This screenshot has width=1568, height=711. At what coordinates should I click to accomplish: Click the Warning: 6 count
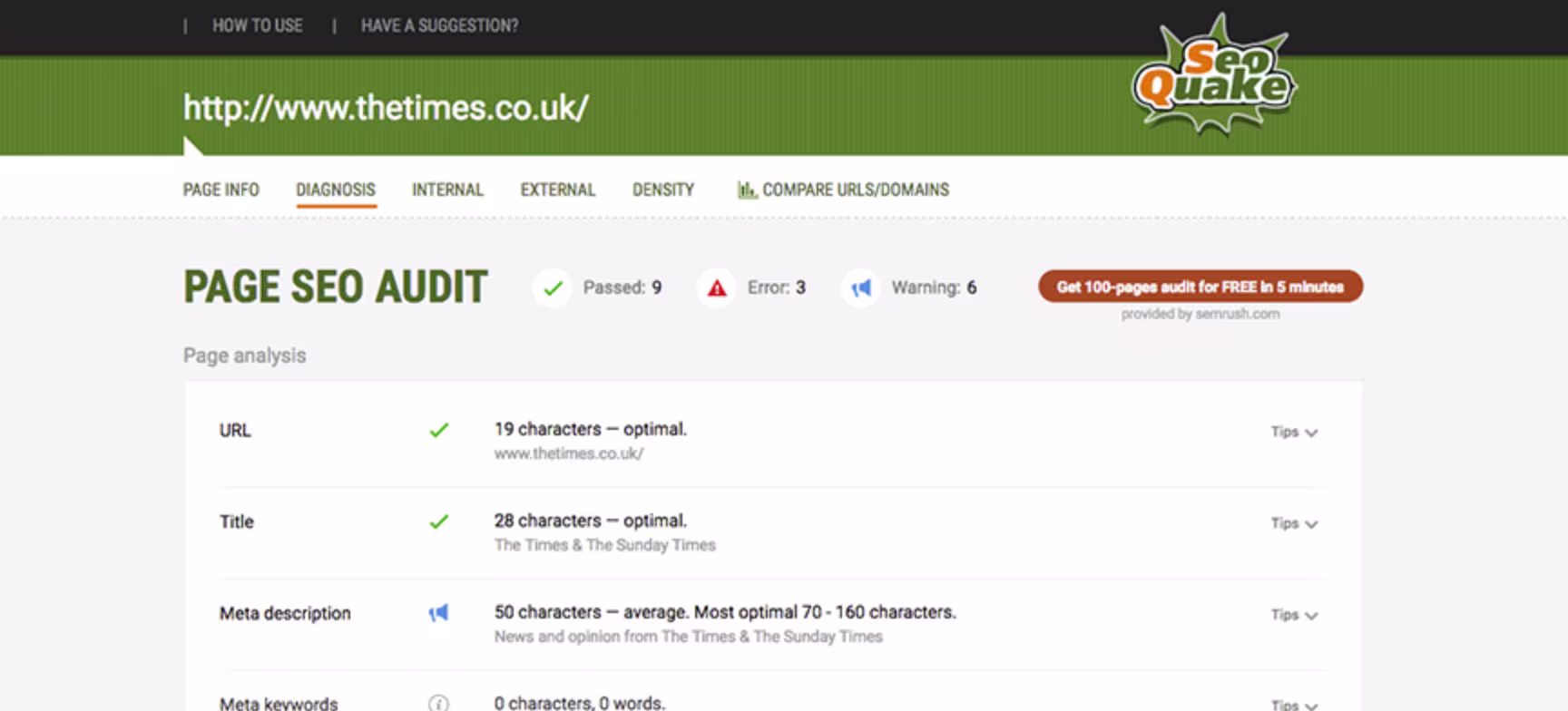(934, 287)
